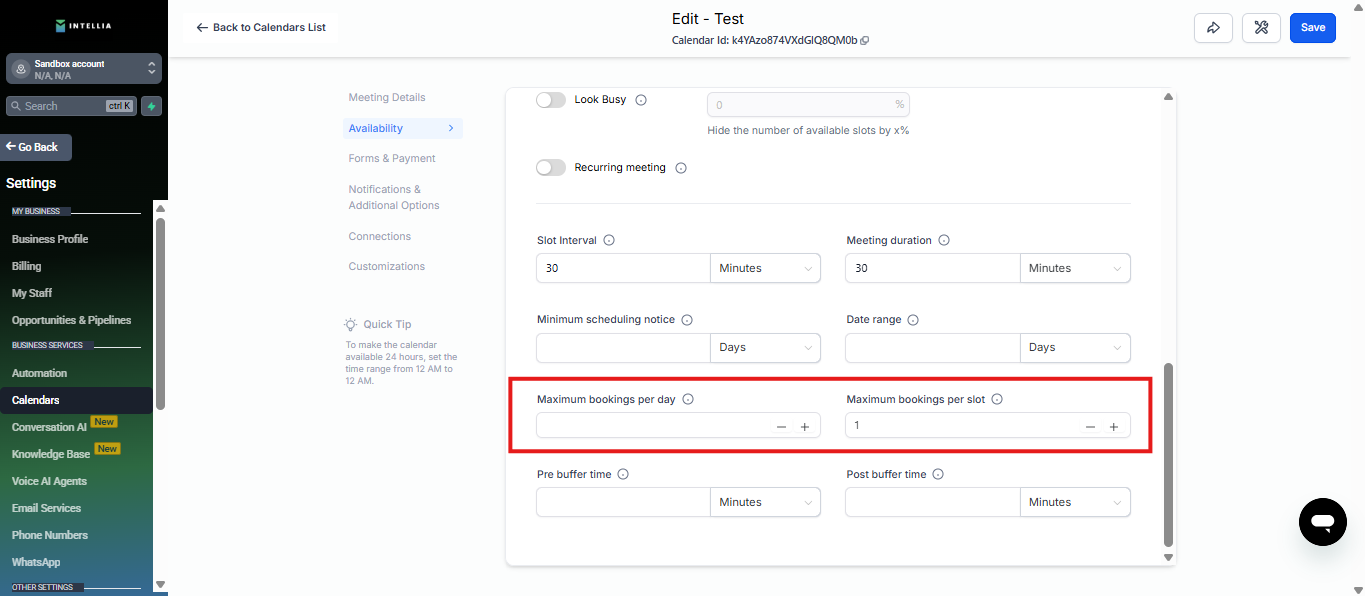Enable the Look Busy toggle

pyautogui.click(x=551, y=100)
